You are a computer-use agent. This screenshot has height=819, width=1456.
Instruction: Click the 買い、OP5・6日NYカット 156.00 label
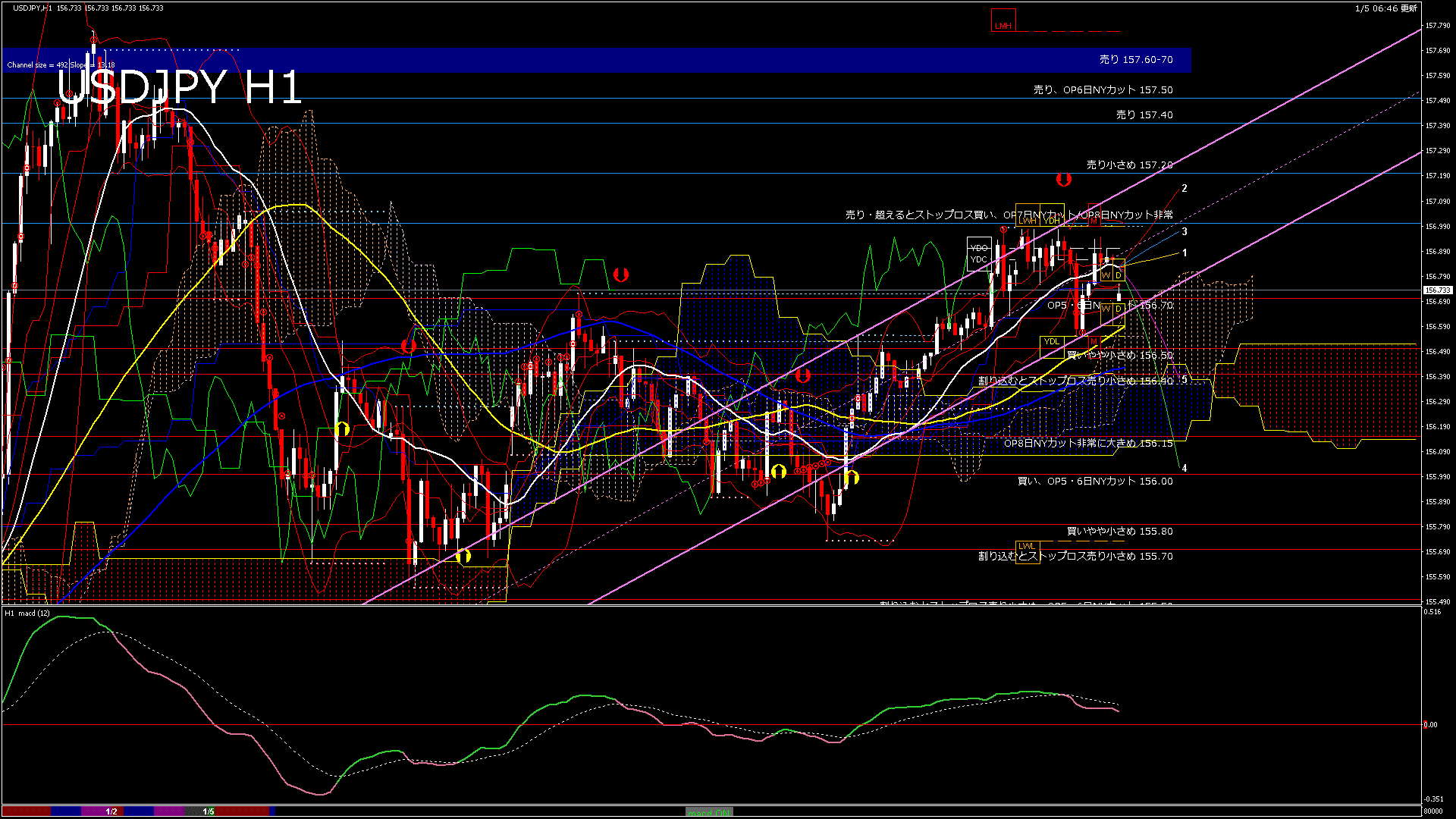pos(1094,481)
